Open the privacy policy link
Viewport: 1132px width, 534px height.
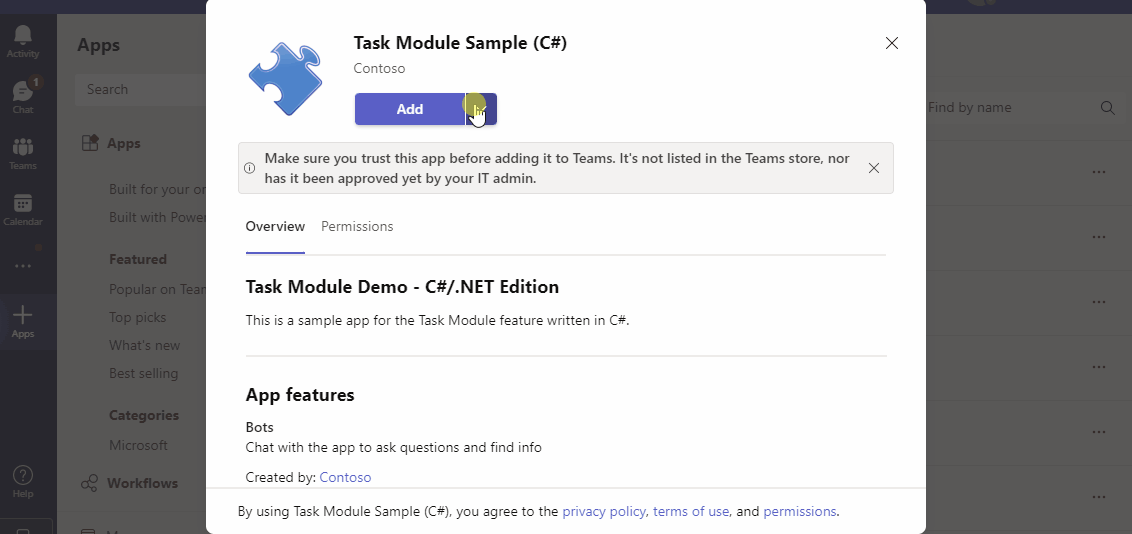(603, 511)
